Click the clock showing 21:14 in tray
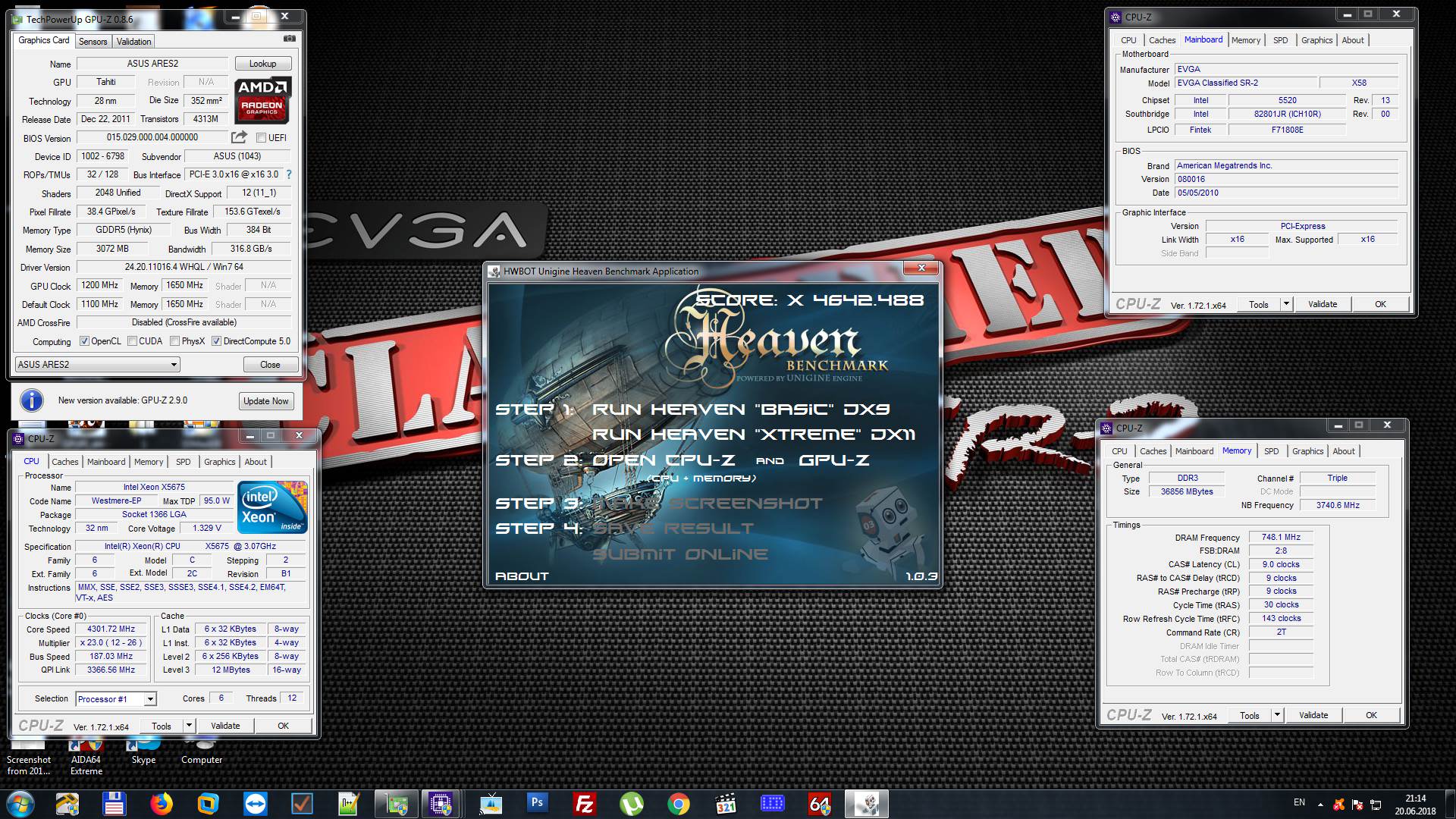Viewport: 1456px width, 819px height. tap(1415, 799)
